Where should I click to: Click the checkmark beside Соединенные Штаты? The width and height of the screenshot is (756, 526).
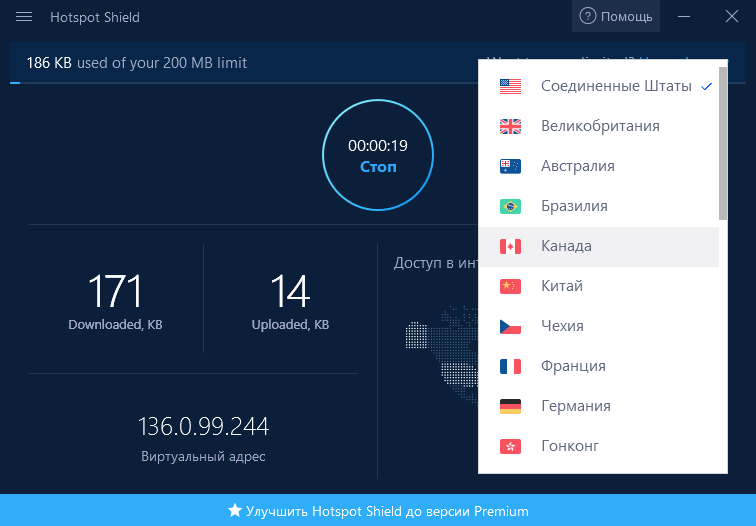coord(706,87)
